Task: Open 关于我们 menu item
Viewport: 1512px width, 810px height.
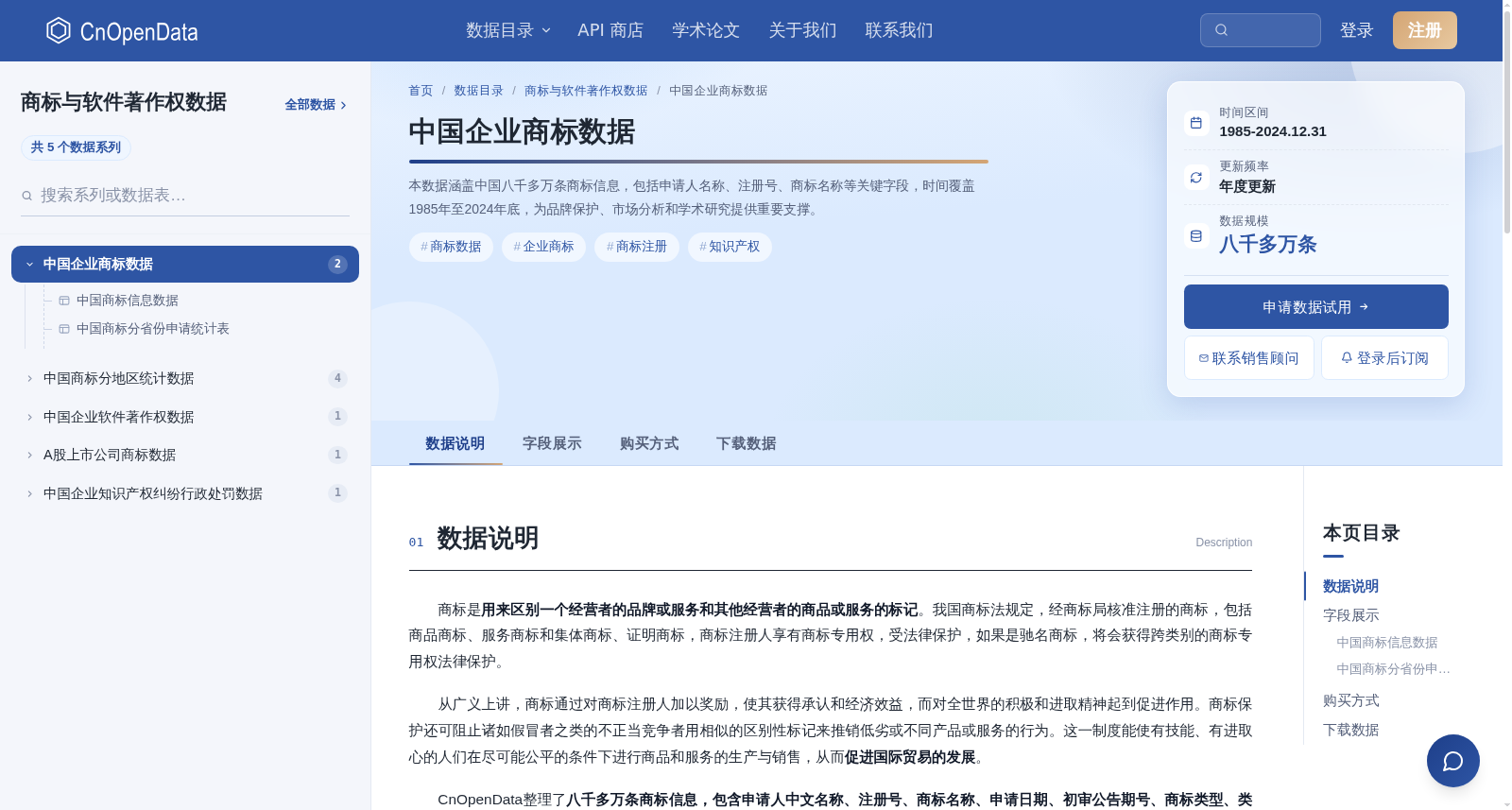Action: [802, 30]
